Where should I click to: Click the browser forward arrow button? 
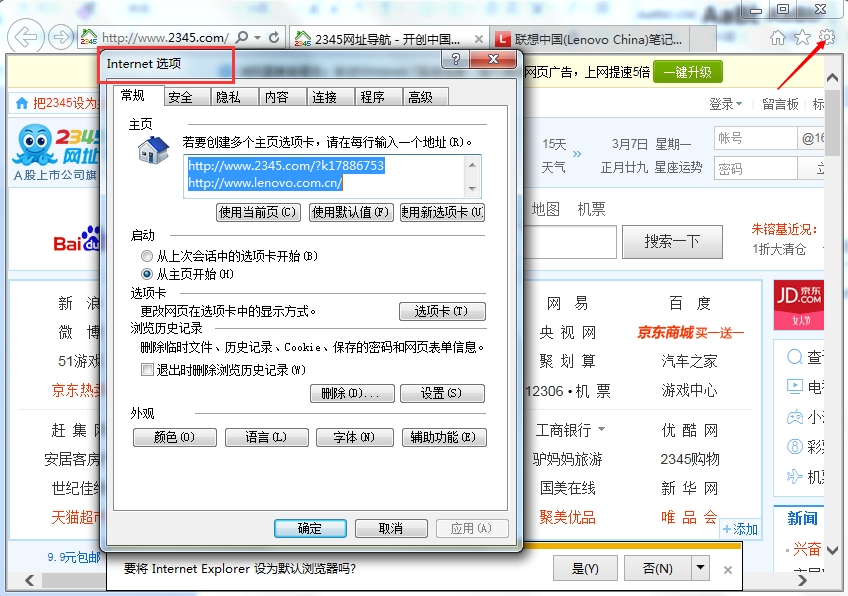click(x=61, y=37)
